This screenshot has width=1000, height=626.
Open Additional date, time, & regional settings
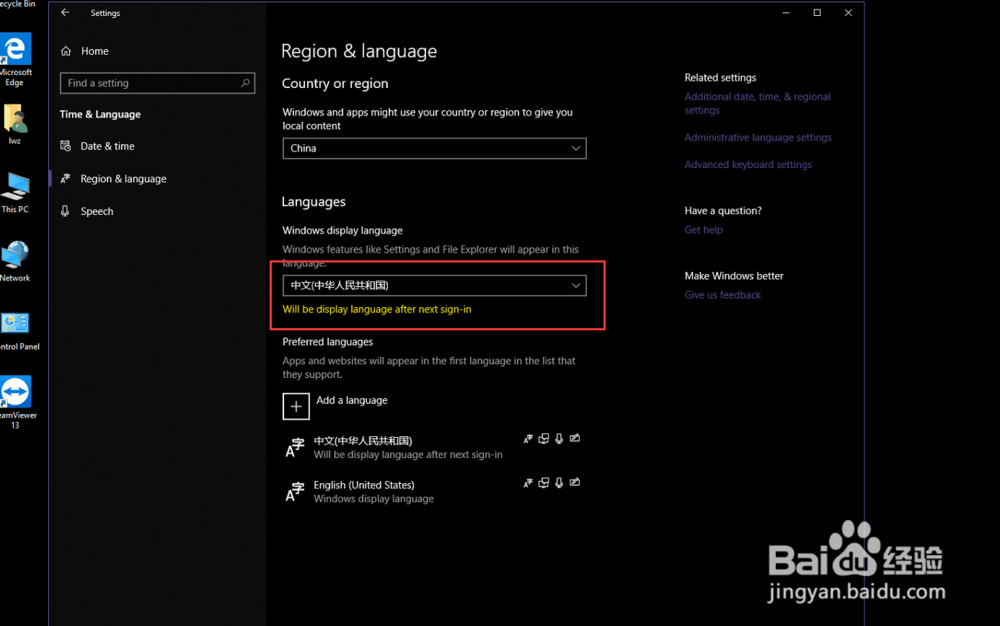[x=757, y=103]
